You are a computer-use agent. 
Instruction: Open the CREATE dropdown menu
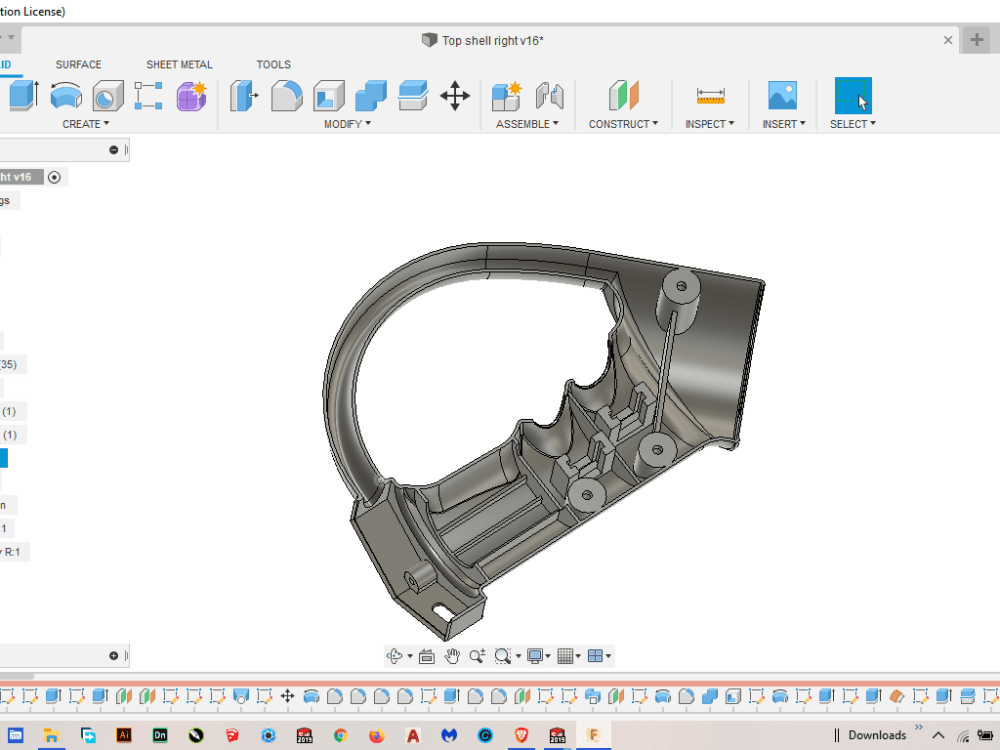click(x=85, y=124)
